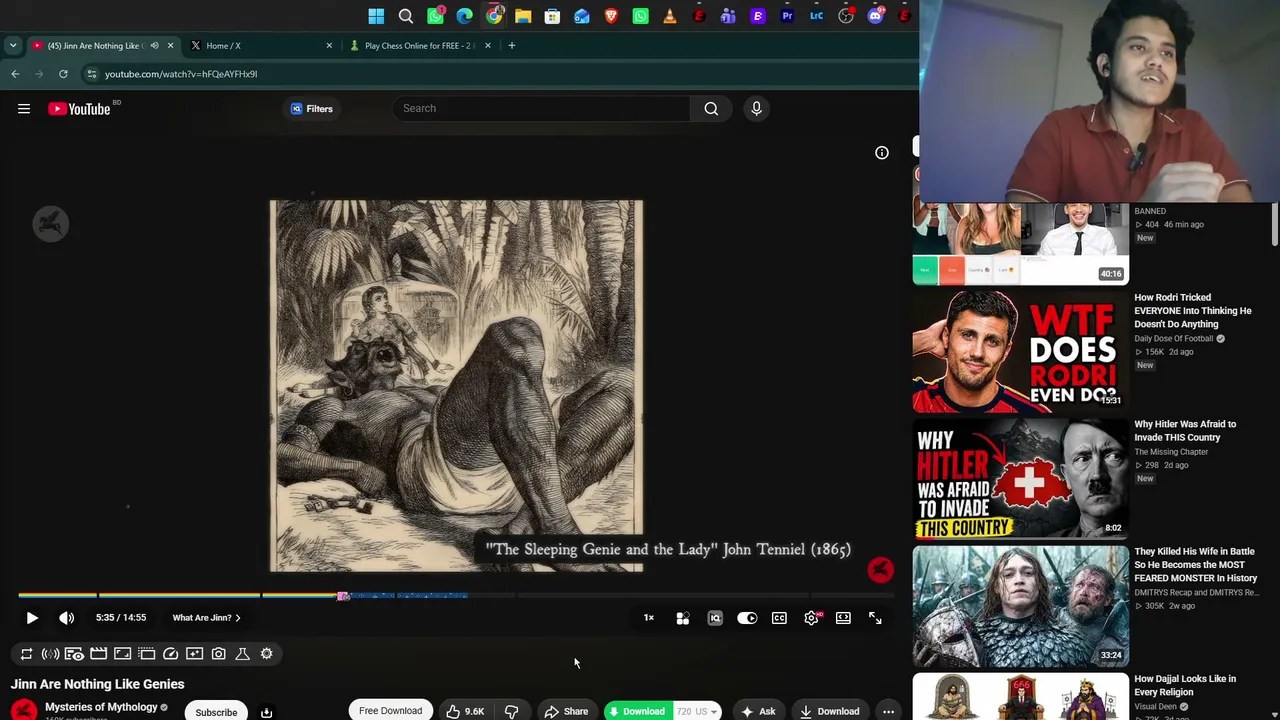
Task: Expand the browser tab search chevron
Action: coord(13,45)
